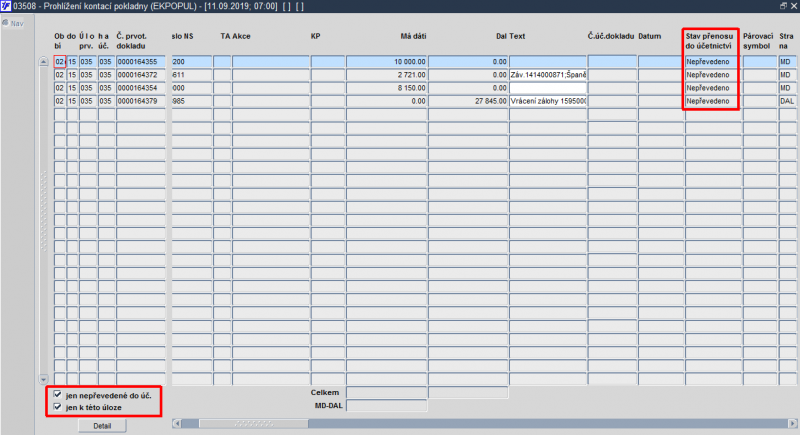Click the horizontal scrollbar thumb
This screenshot has height=435, width=800.
tap(254, 423)
